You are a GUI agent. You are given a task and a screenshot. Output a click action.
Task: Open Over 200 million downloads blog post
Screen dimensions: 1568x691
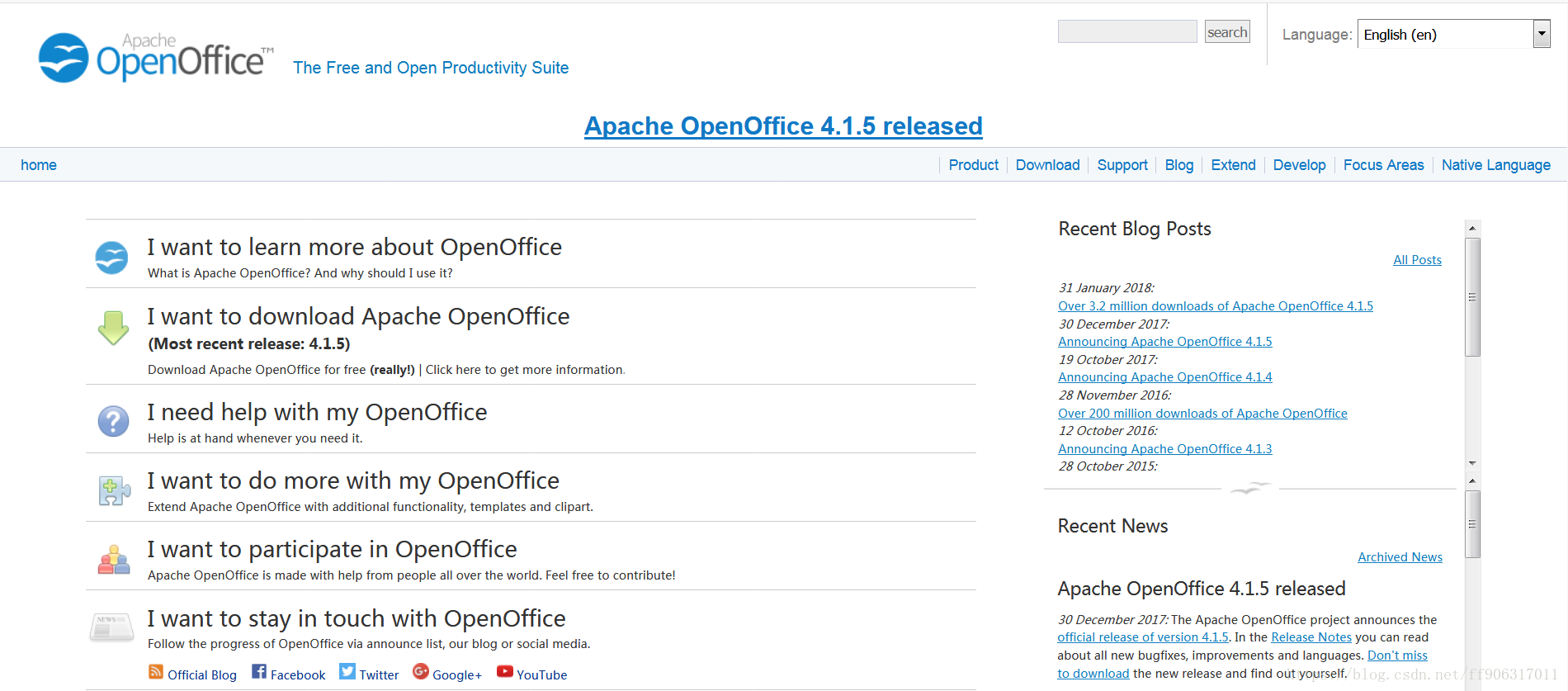coord(1202,414)
